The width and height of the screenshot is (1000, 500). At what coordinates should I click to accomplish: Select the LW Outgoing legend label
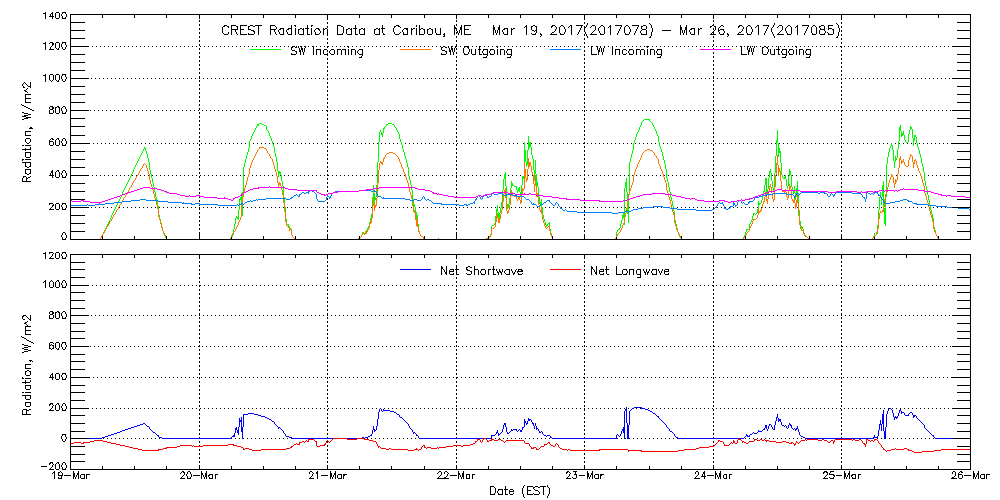[775, 52]
